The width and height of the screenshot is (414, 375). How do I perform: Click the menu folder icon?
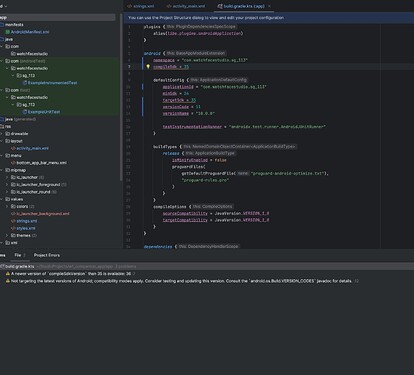[8, 156]
